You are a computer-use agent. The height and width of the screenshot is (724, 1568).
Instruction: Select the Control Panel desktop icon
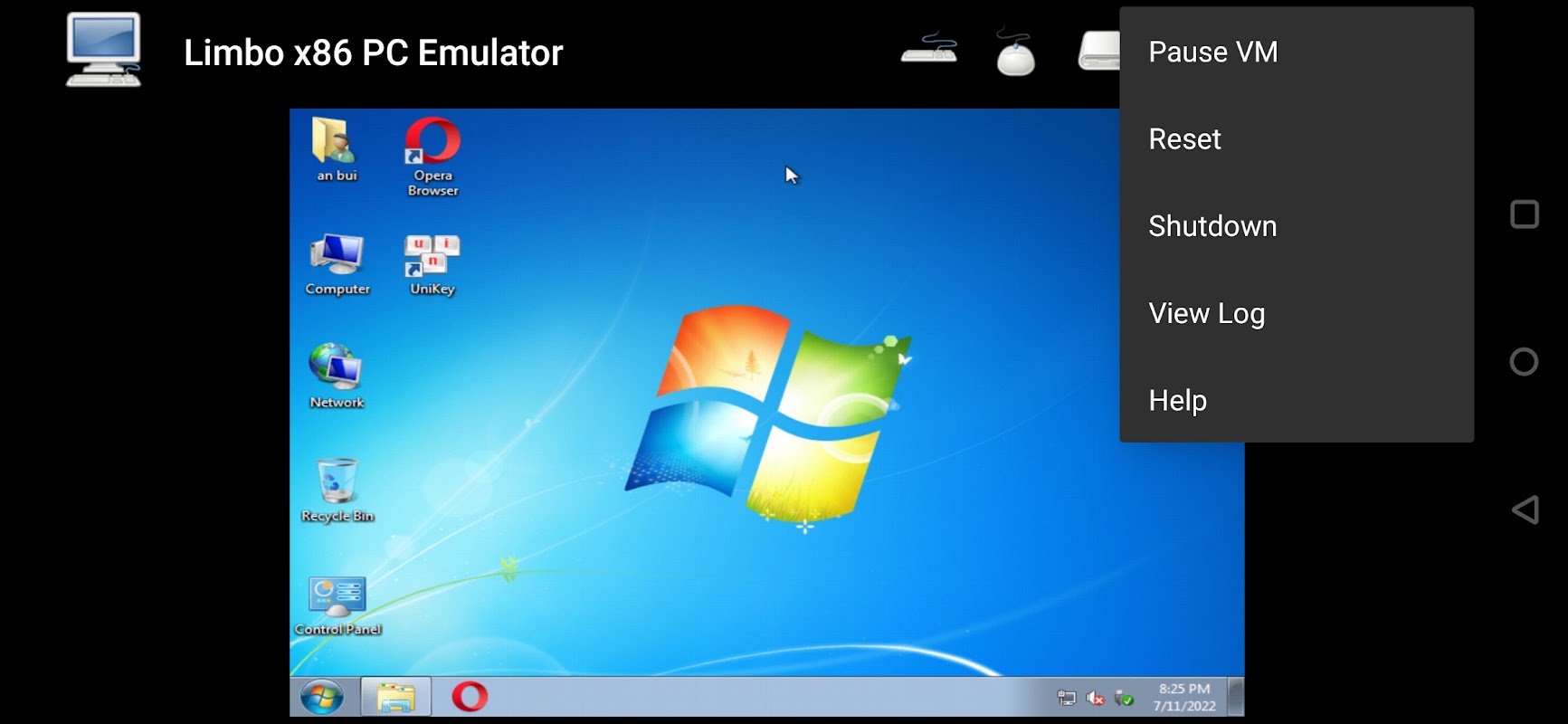coord(337,606)
